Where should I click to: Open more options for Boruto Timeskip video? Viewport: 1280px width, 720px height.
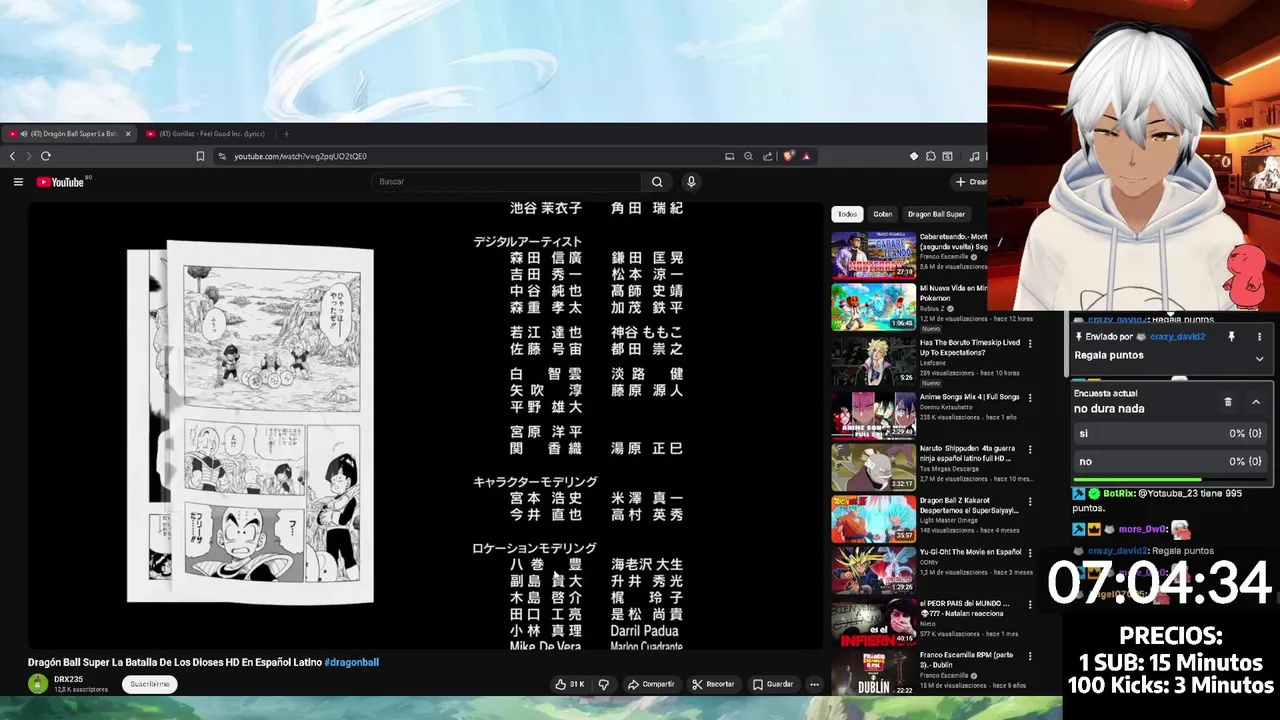pos(1030,344)
